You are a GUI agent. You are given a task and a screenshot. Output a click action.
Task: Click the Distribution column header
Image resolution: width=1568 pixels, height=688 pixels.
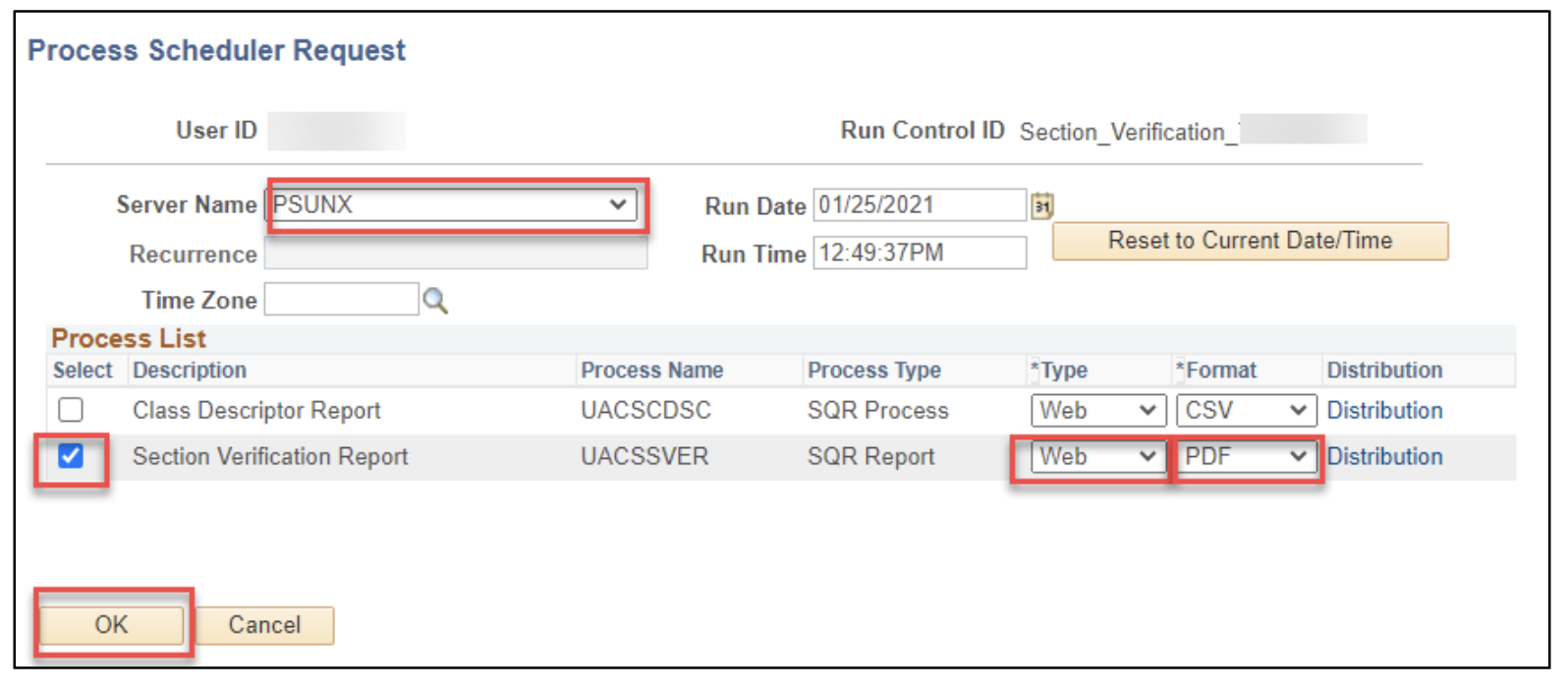(1384, 371)
